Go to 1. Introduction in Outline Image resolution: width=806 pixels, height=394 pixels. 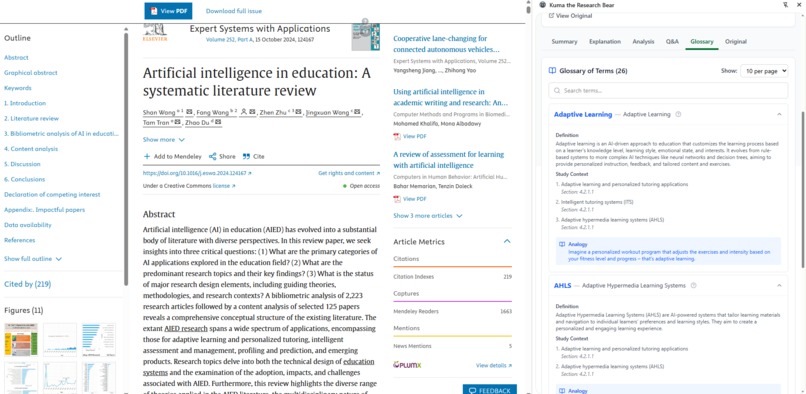[25, 103]
